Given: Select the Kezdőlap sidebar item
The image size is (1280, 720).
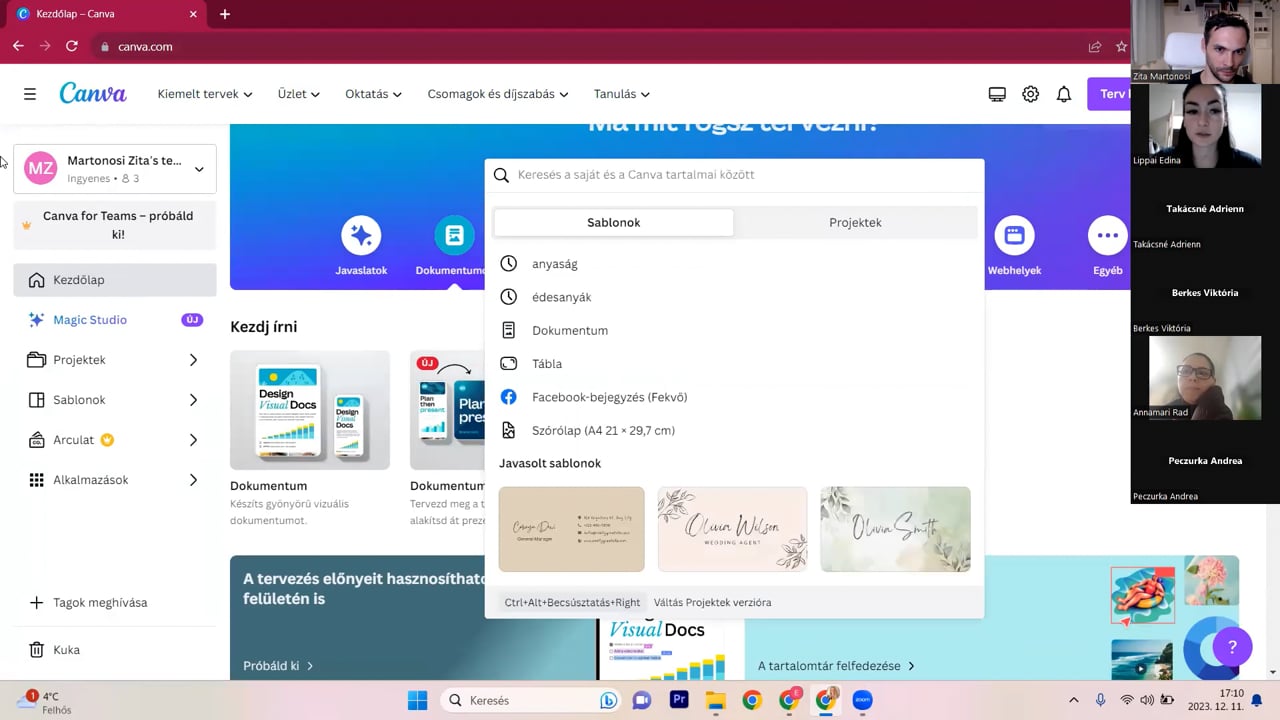Looking at the screenshot, I should point(115,280).
